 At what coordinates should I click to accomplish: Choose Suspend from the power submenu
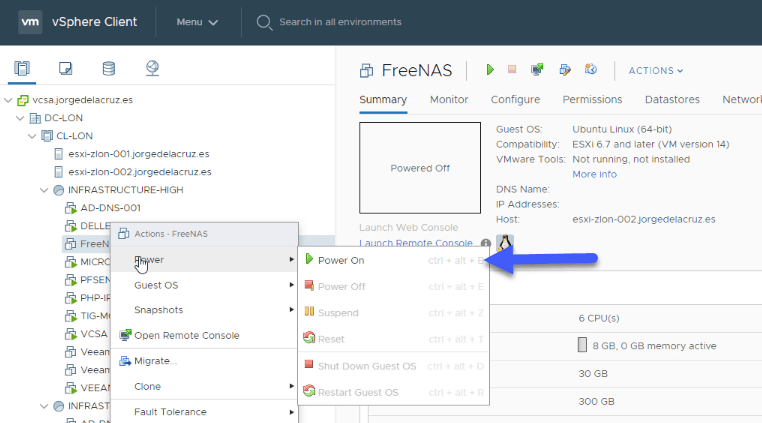pos(394,313)
